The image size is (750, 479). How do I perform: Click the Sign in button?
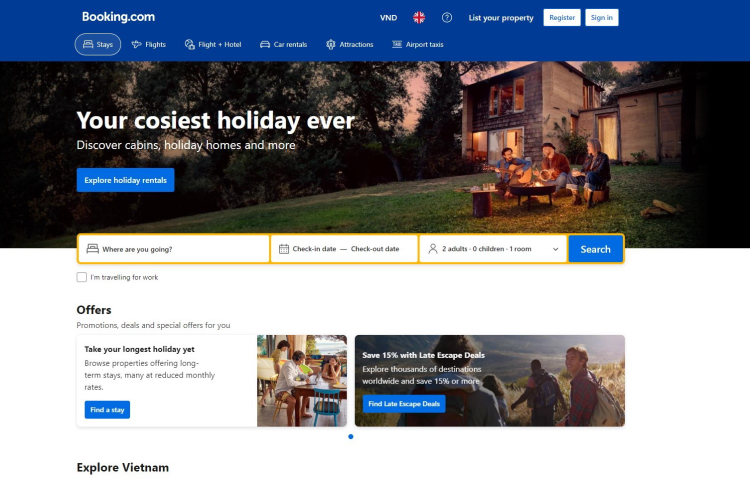tap(602, 18)
